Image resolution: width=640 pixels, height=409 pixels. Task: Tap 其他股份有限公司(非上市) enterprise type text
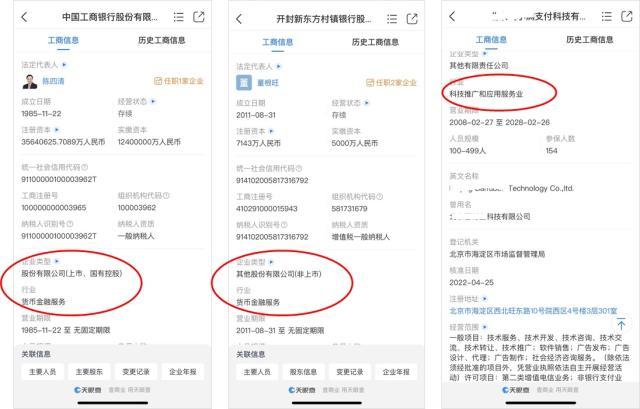(x=279, y=274)
